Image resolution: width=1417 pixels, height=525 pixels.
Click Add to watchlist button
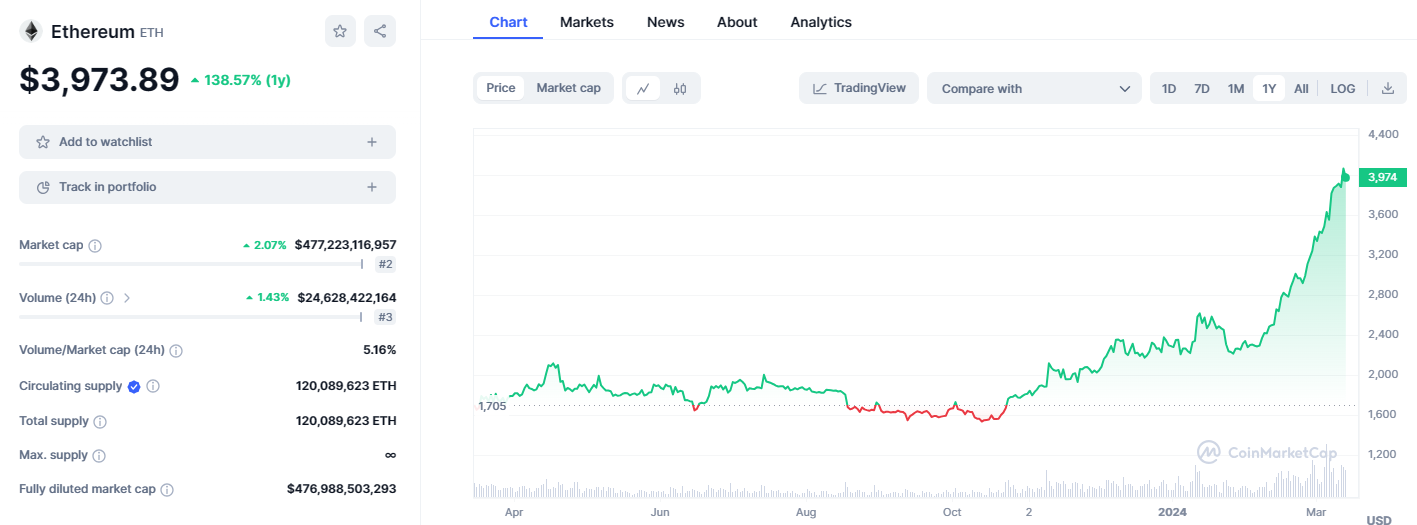pyautogui.click(x=207, y=142)
